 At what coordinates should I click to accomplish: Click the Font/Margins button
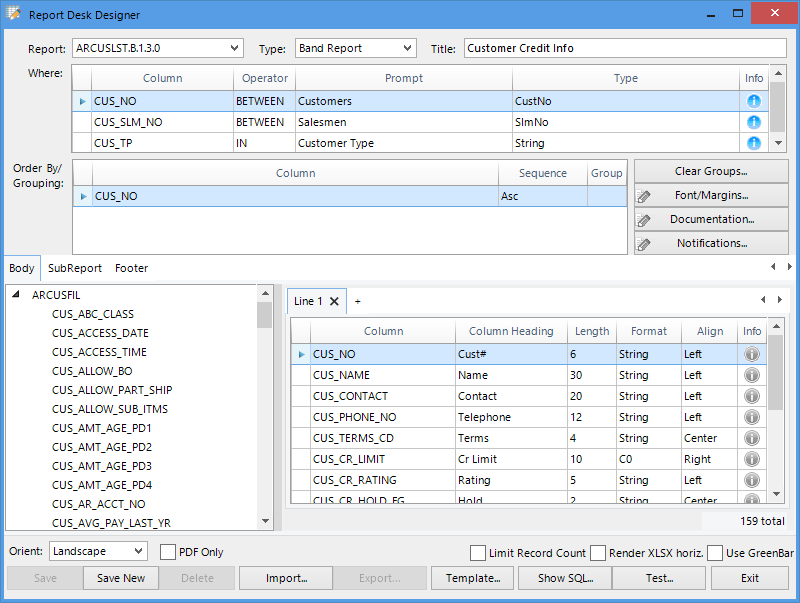[x=711, y=195]
